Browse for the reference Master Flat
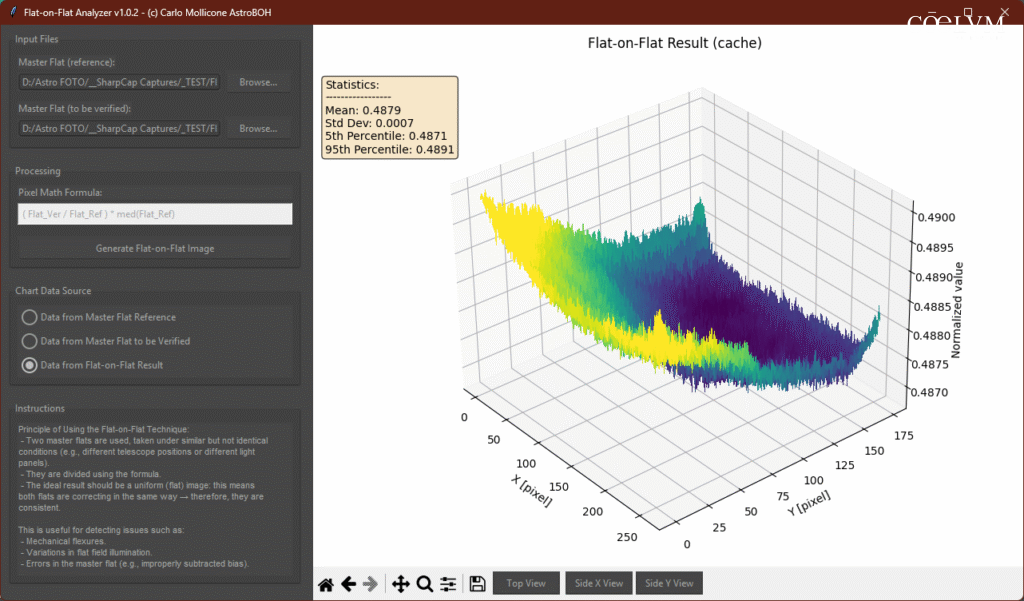1024x601 pixels. point(258,82)
